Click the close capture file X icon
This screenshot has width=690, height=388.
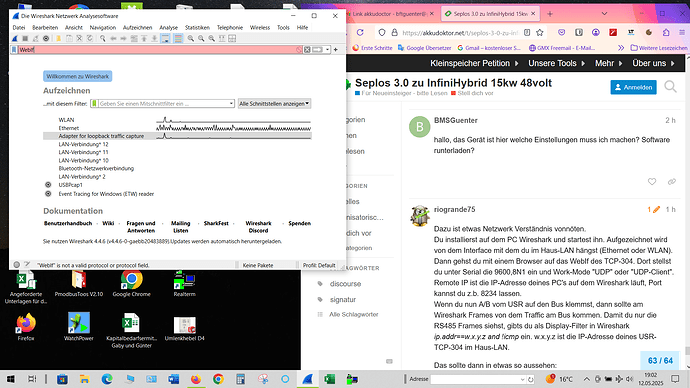click(x=79, y=39)
